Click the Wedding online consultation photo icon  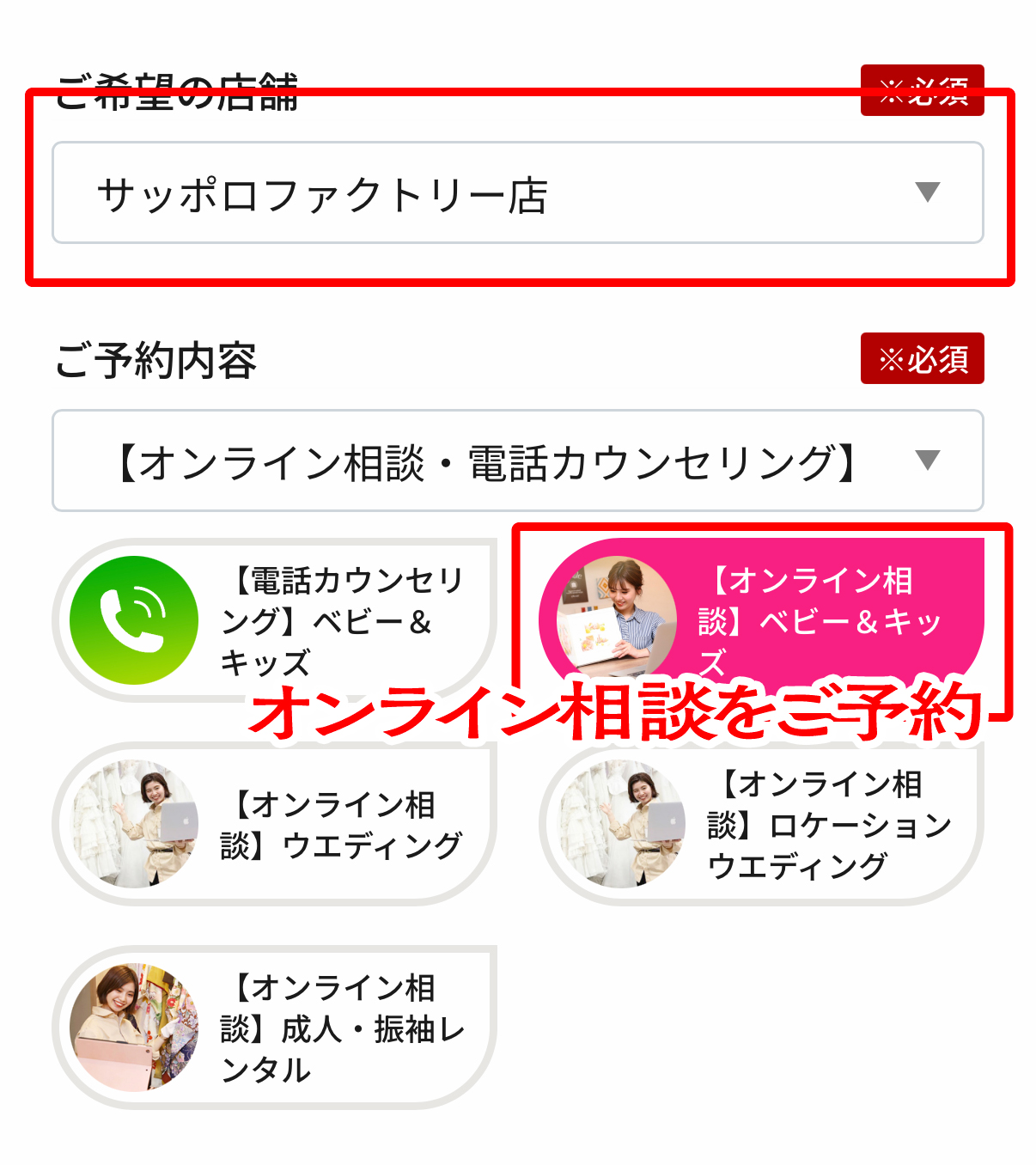click(134, 824)
